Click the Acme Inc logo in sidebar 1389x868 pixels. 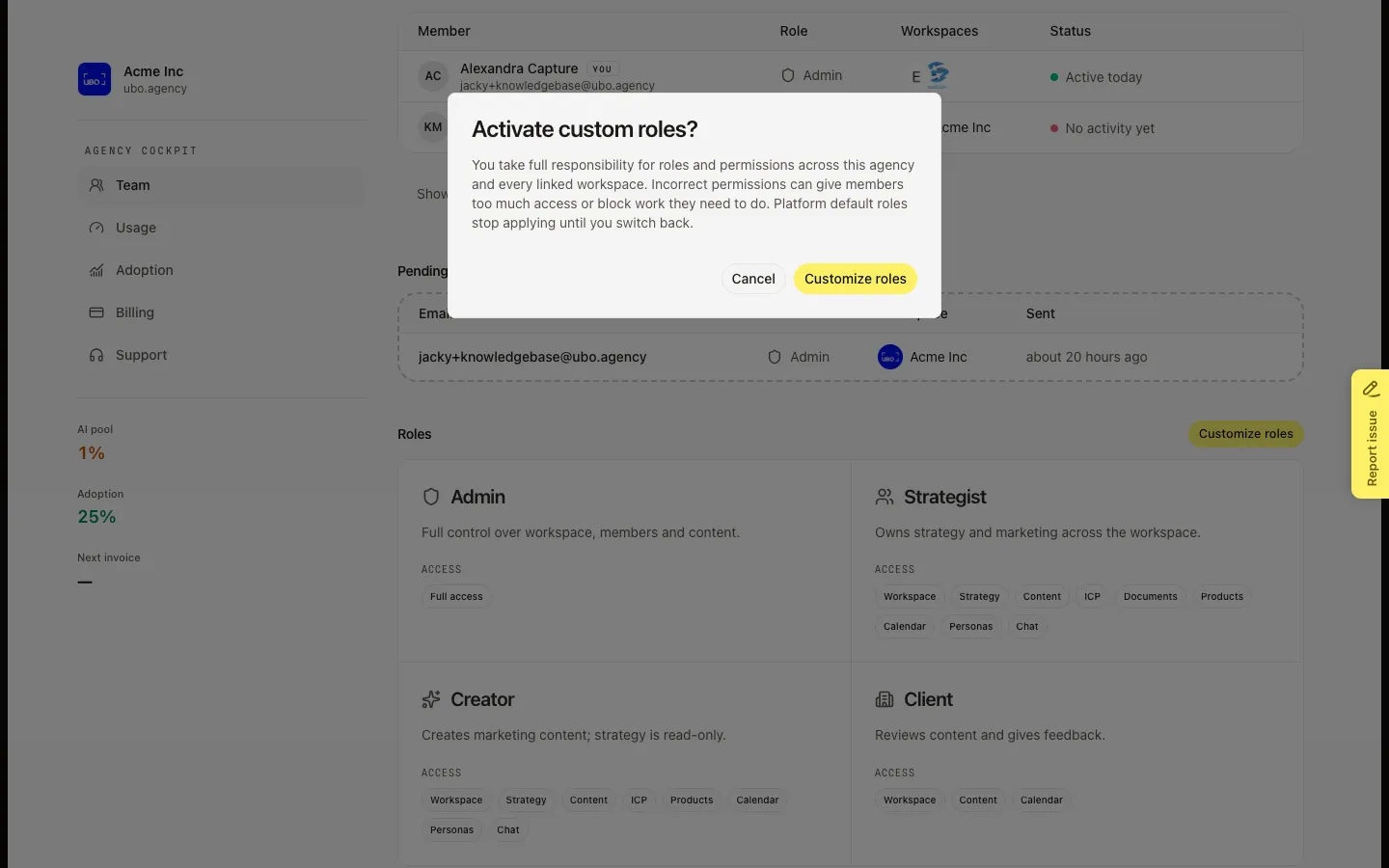tap(95, 79)
